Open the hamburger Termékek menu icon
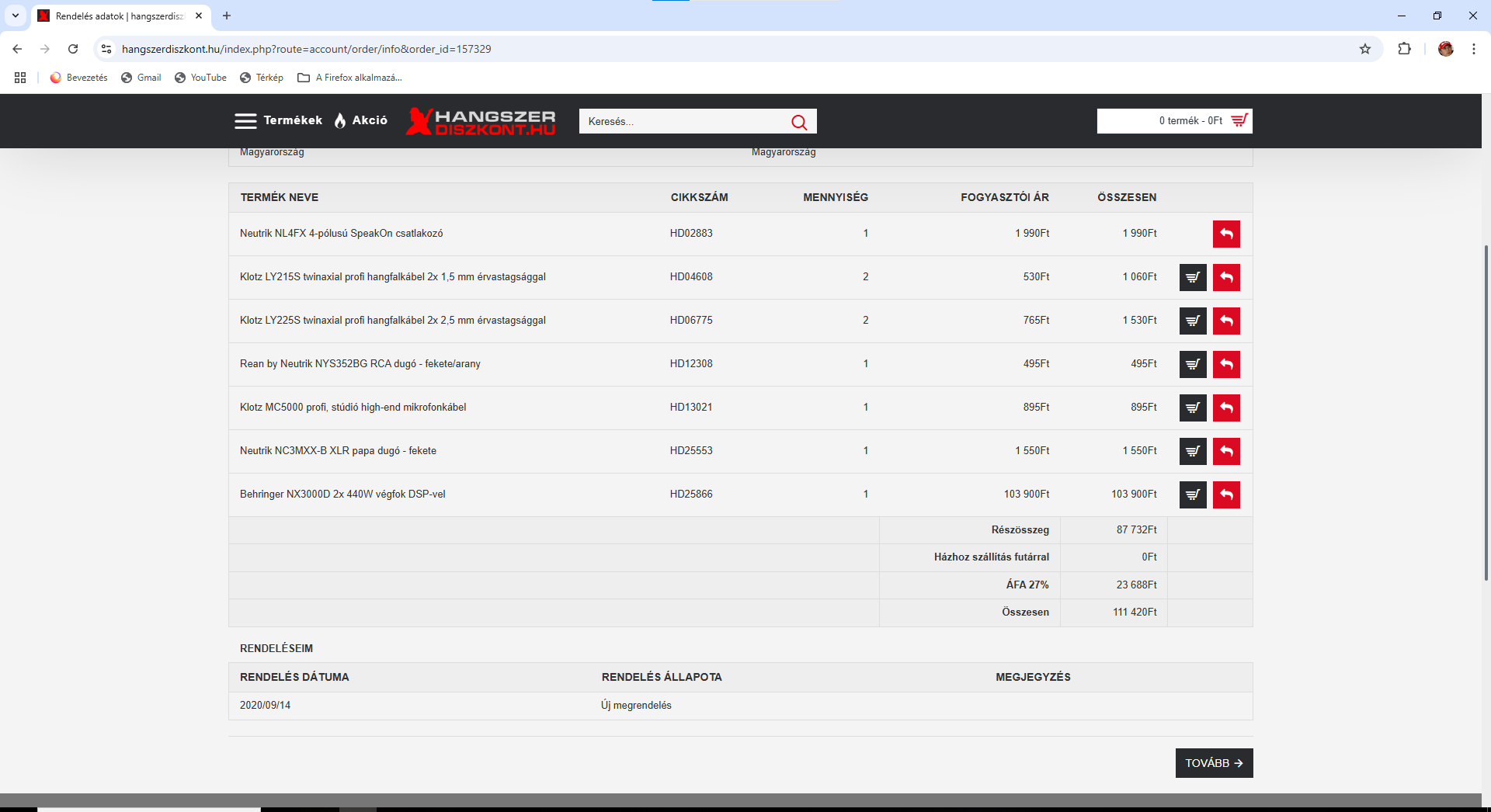The height and width of the screenshot is (812, 1491). [245, 121]
